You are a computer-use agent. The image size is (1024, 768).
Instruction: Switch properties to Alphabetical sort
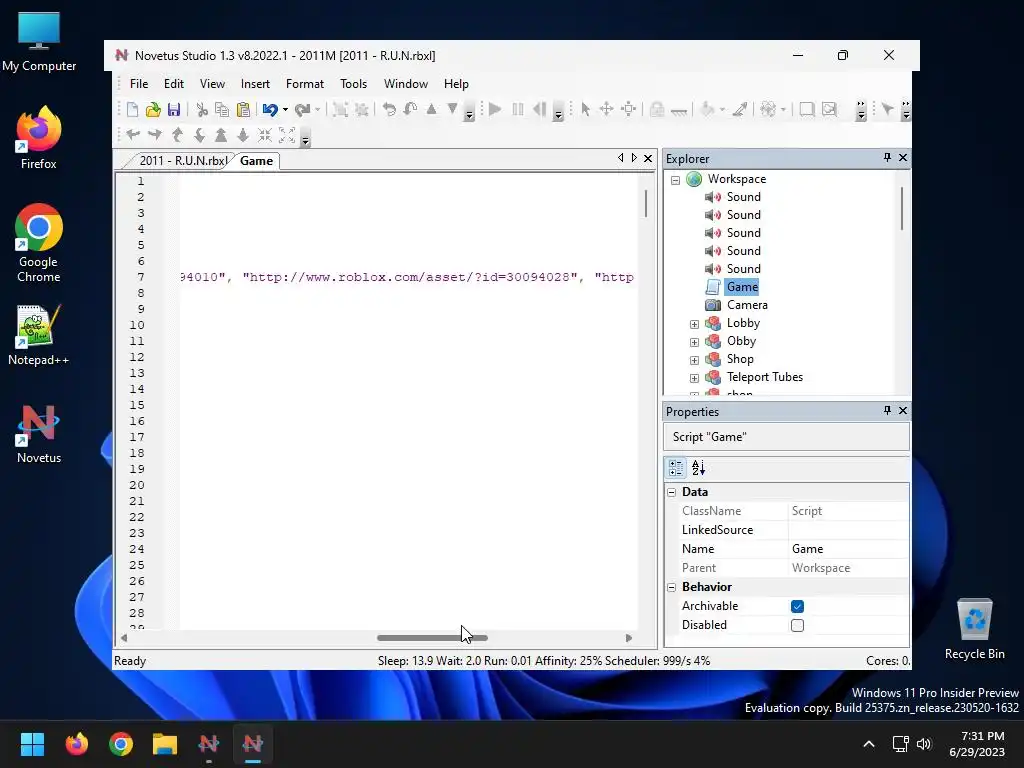pos(698,468)
